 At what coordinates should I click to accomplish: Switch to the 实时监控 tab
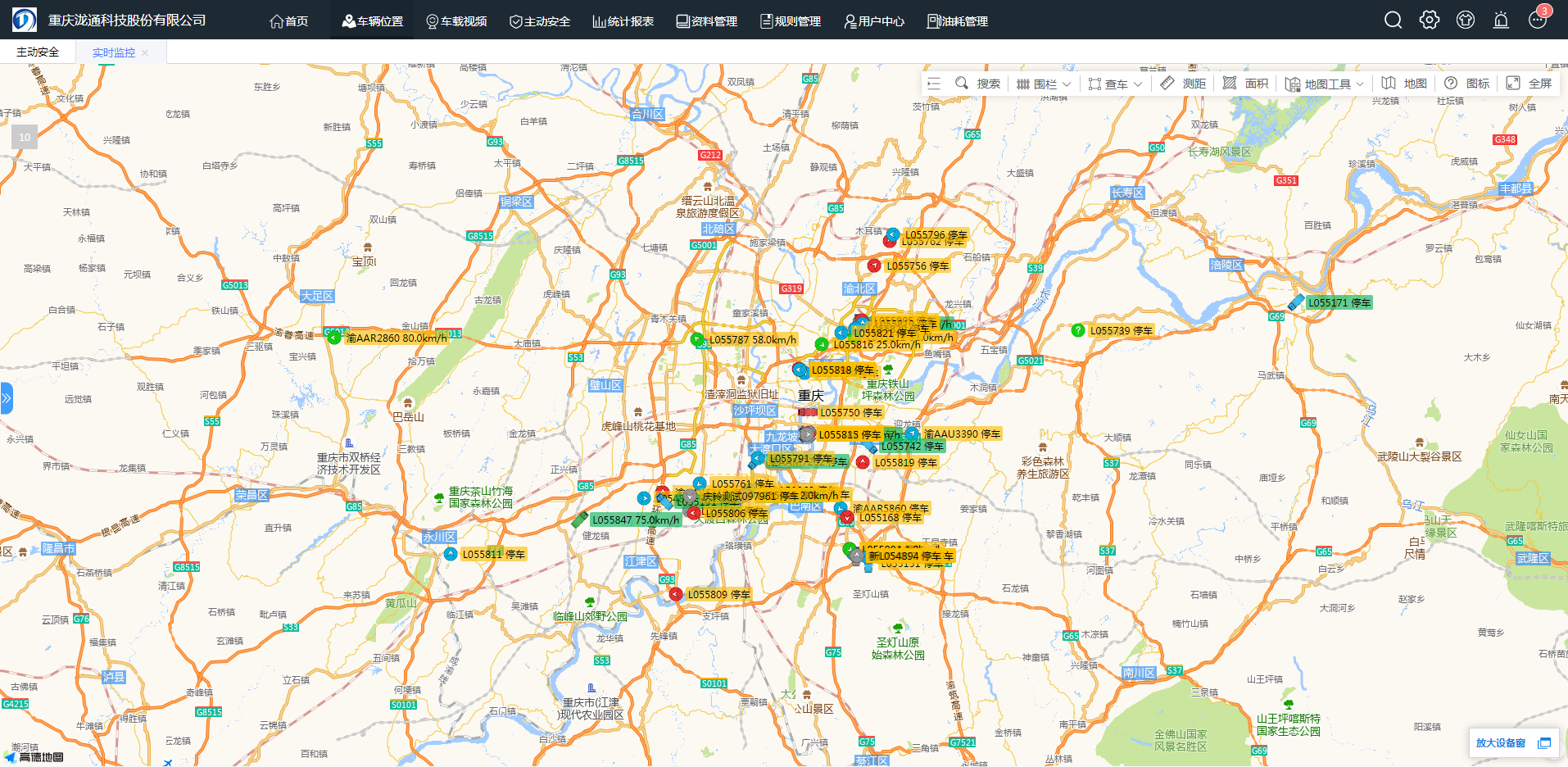(114, 52)
